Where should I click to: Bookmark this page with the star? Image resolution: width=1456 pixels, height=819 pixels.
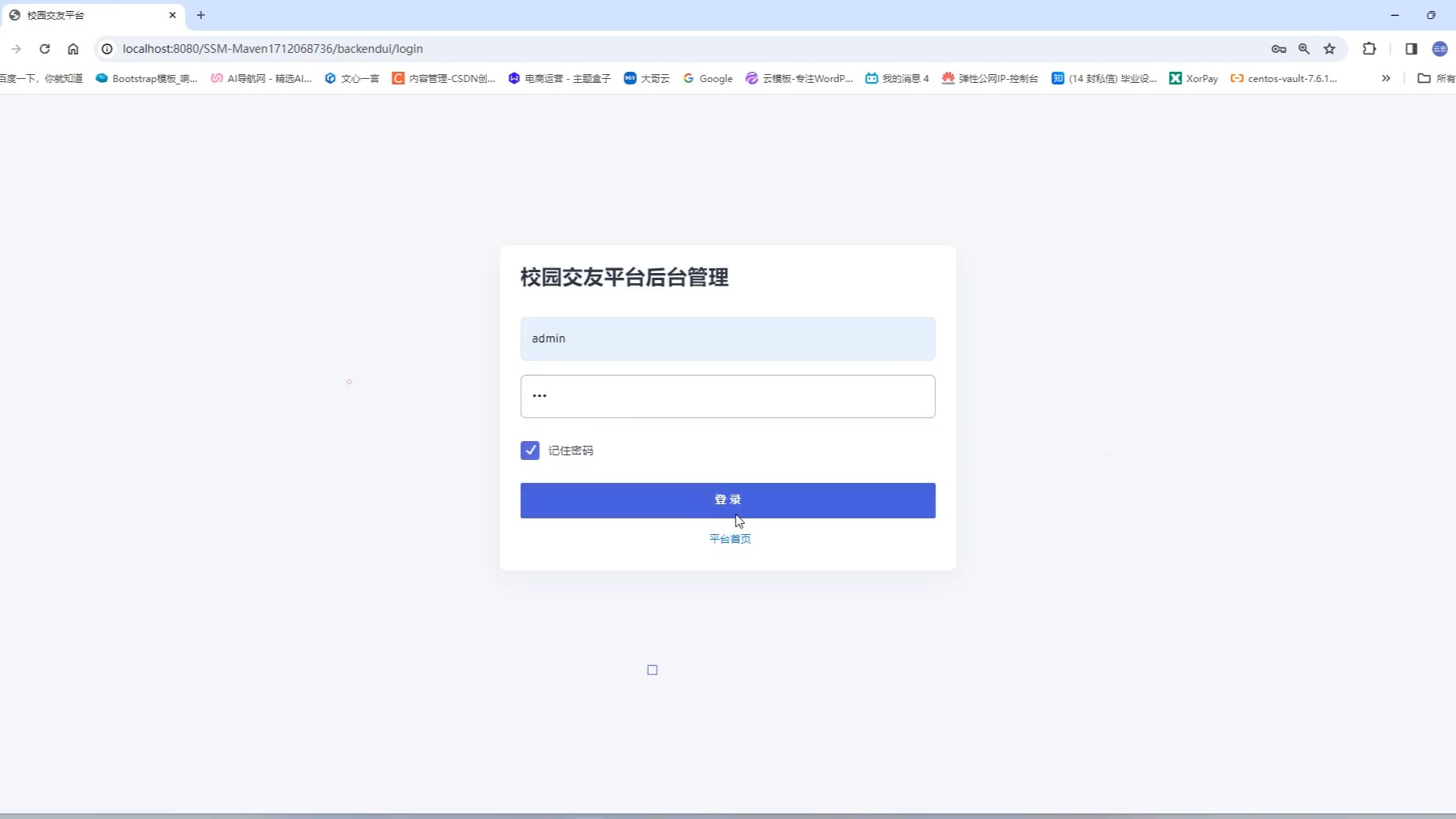coord(1330,49)
